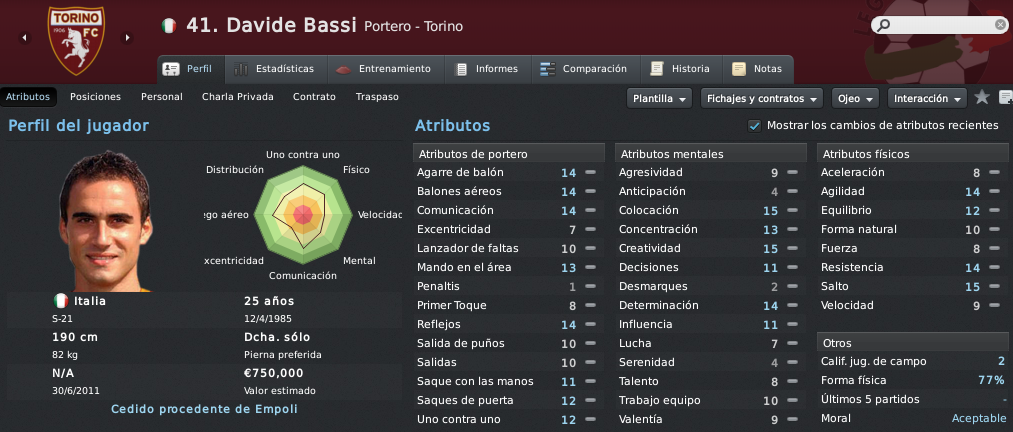Select the Posiciones sub-tab

tap(96, 97)
